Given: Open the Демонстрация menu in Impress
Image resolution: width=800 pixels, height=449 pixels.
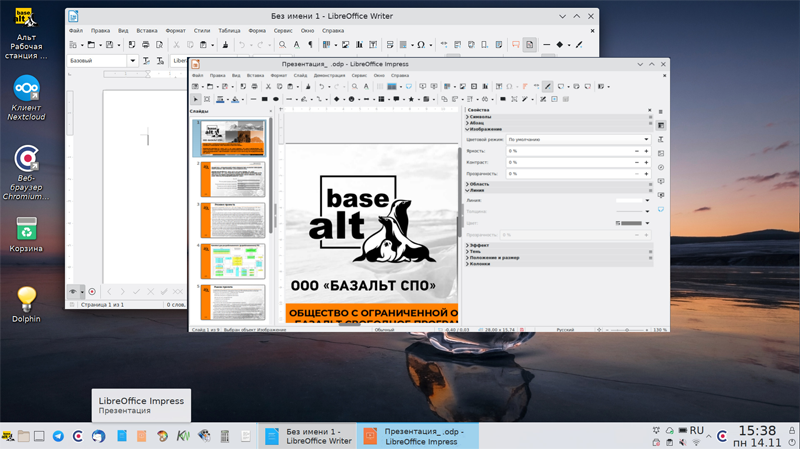Looking at the screenshot, I should coord(329,76).
